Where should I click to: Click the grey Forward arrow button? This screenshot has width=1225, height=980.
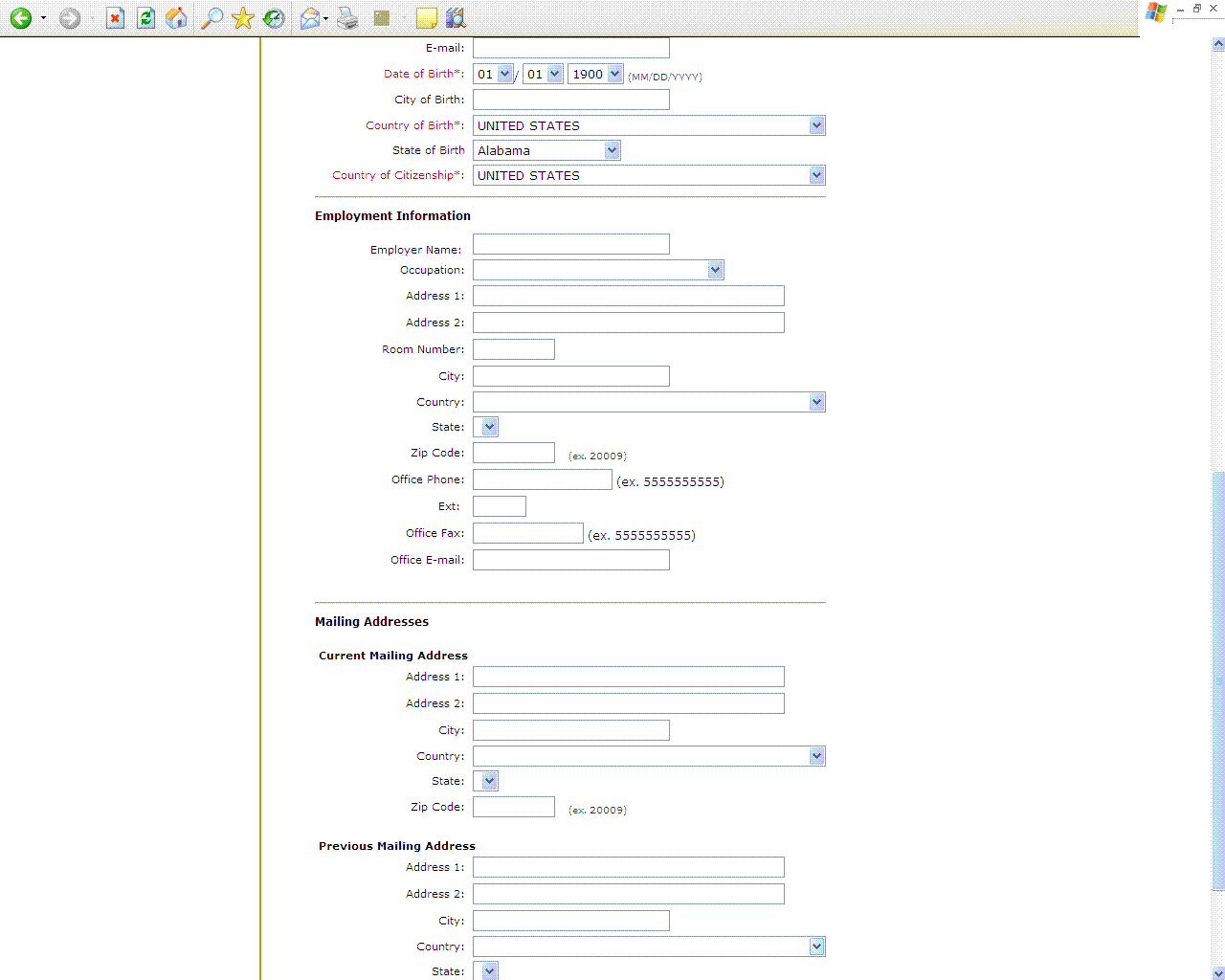70,18
